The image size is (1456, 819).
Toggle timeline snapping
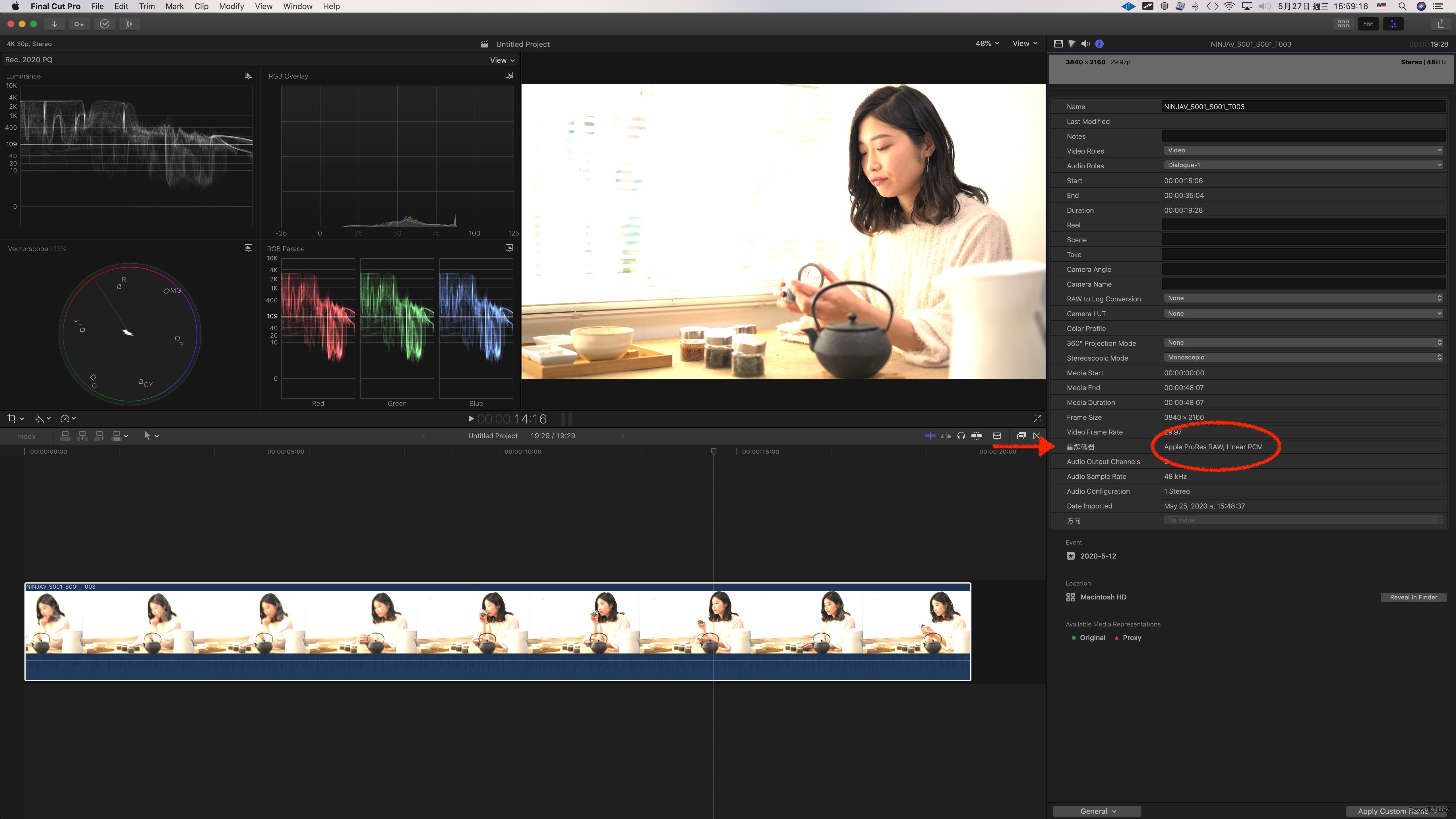(x=976, y=436)
